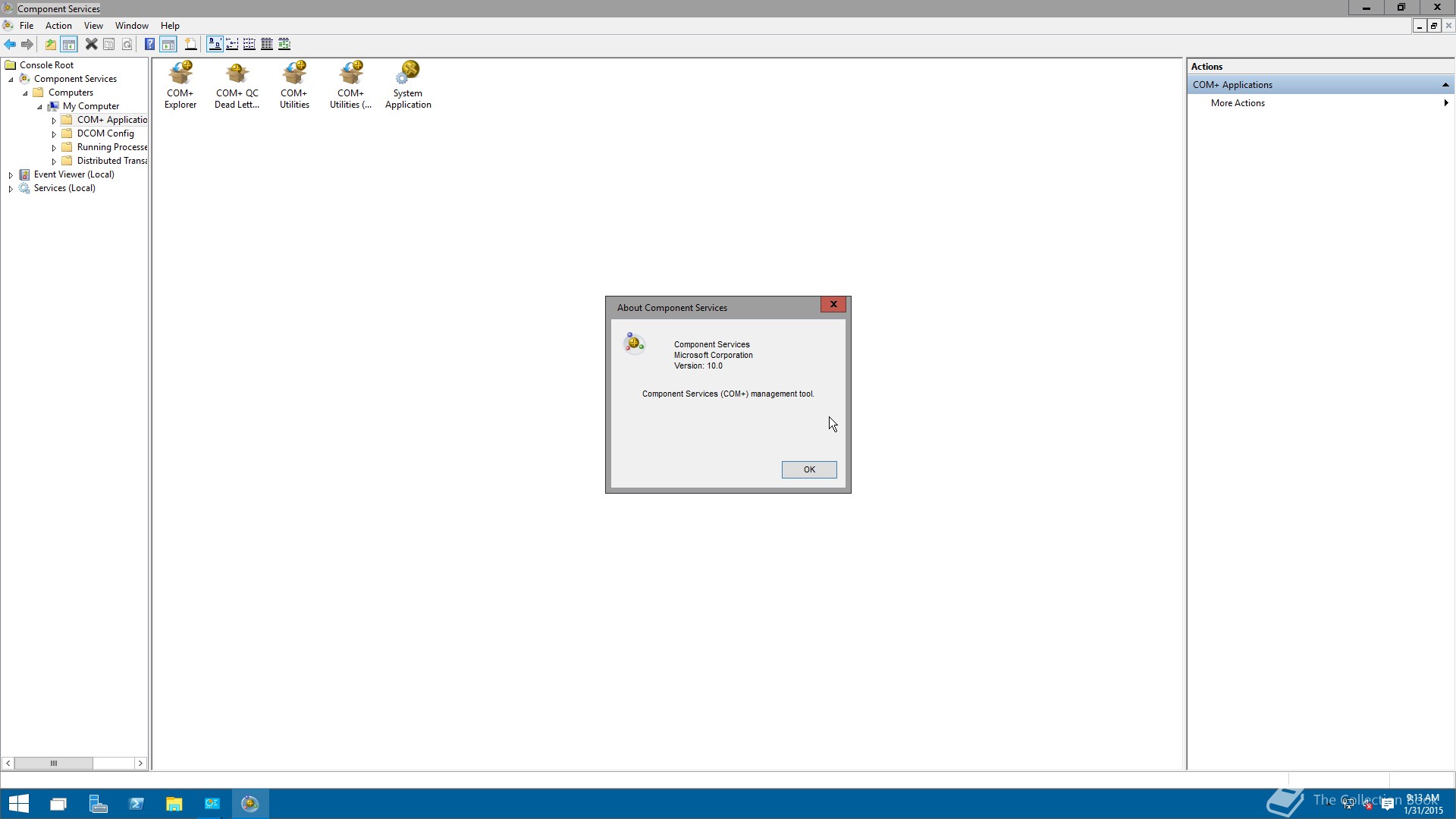Click the taskbar clock showing 1/31/2015

tap(1423, 804)
